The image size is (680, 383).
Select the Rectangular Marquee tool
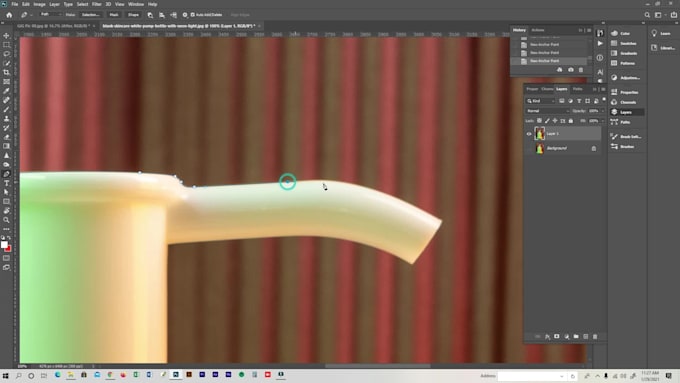click(7, 45)
